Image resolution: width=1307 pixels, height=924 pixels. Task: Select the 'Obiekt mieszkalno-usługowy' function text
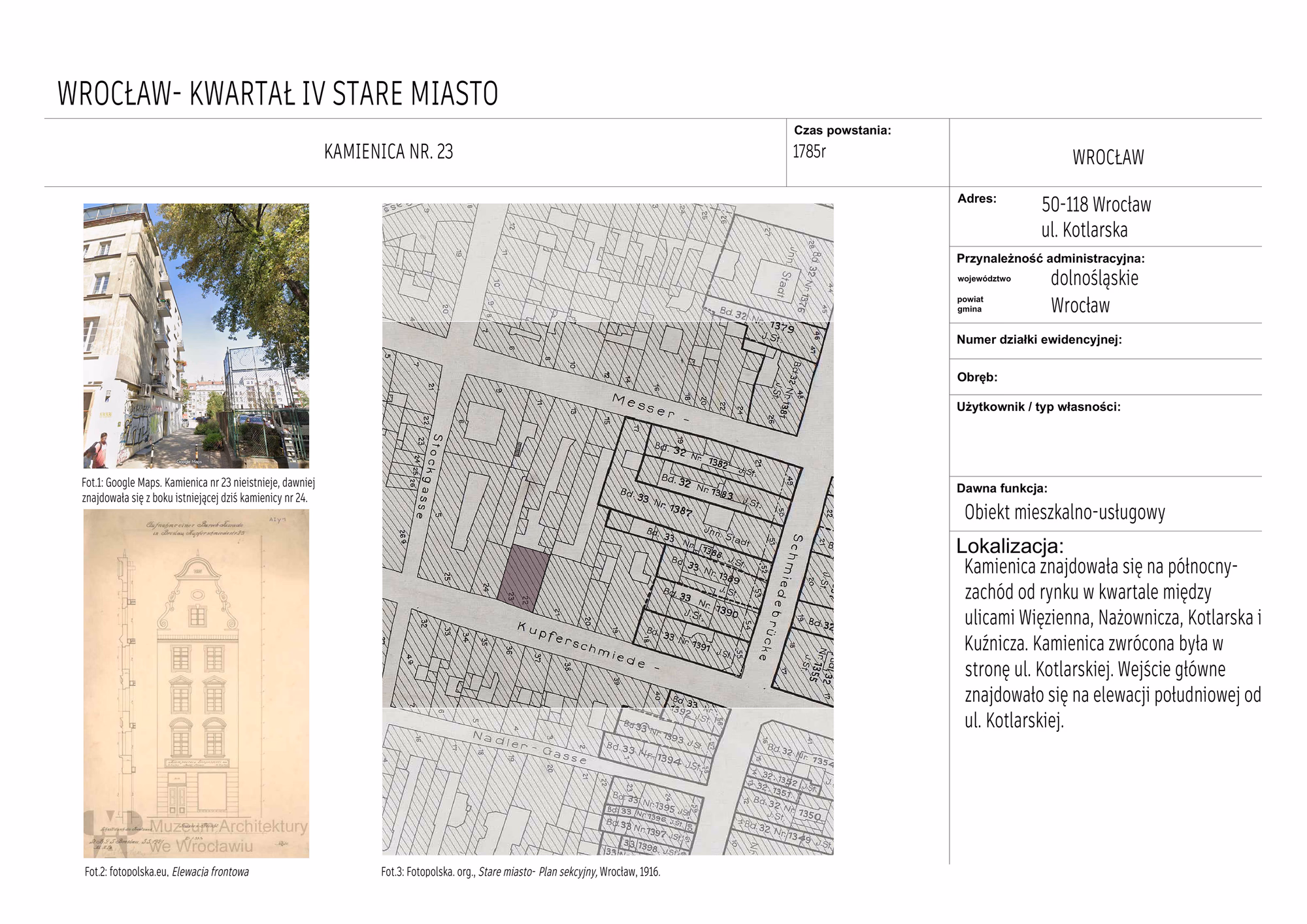pos(1065,512)
